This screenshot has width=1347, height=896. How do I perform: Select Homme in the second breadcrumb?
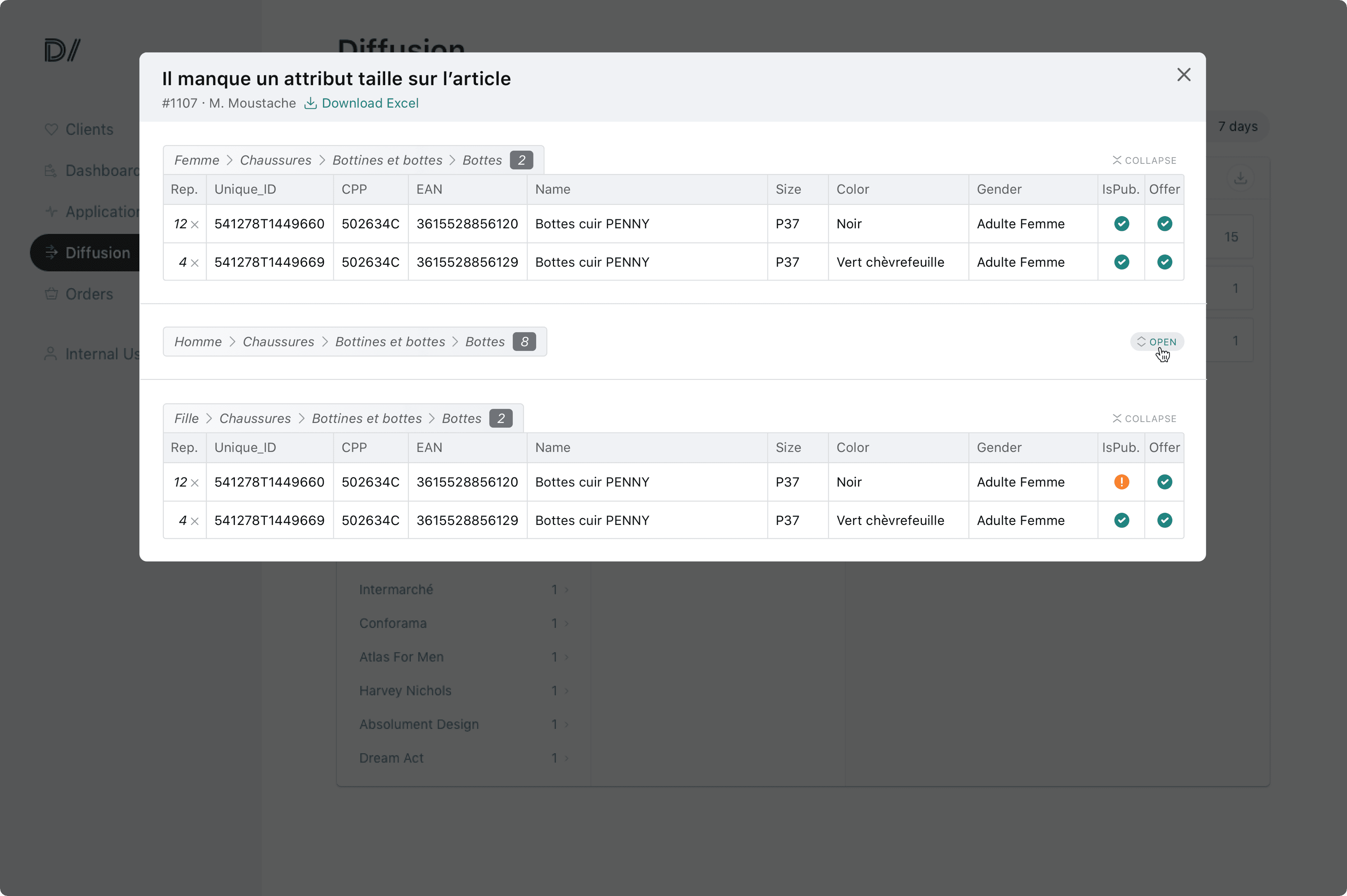tap(198, 342)
